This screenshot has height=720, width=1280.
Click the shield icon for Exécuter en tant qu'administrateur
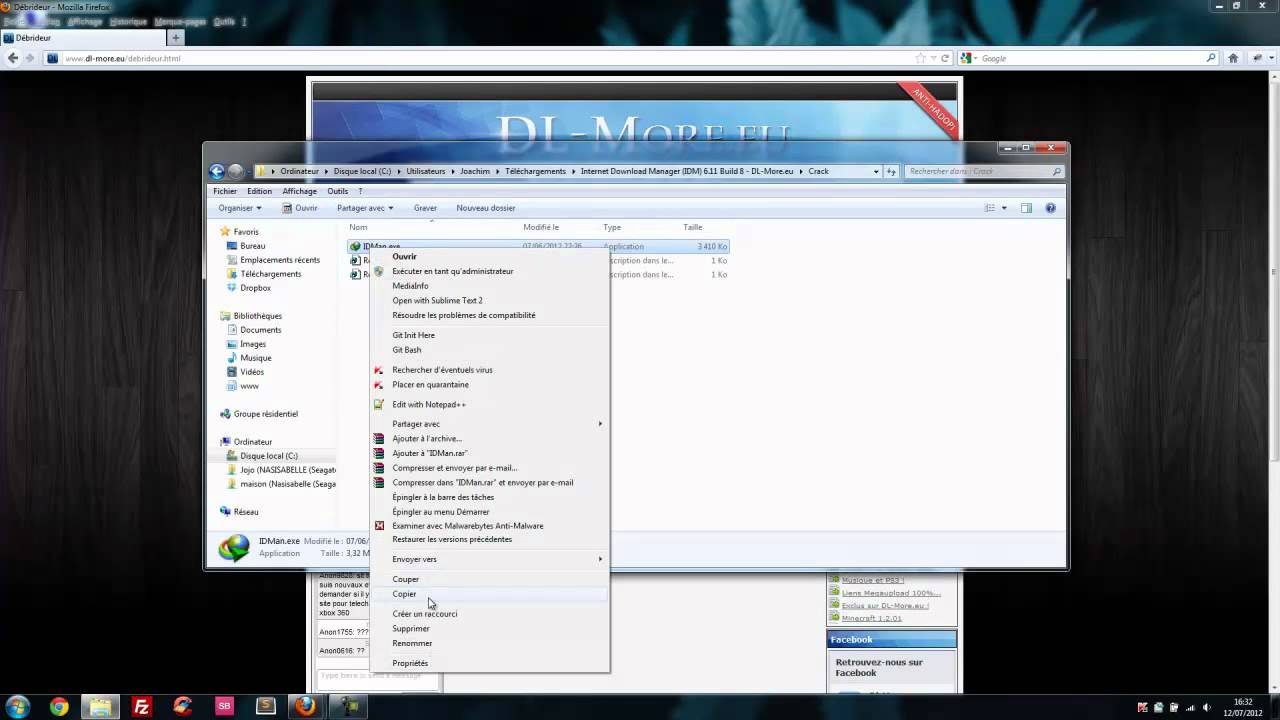[379, 271]
